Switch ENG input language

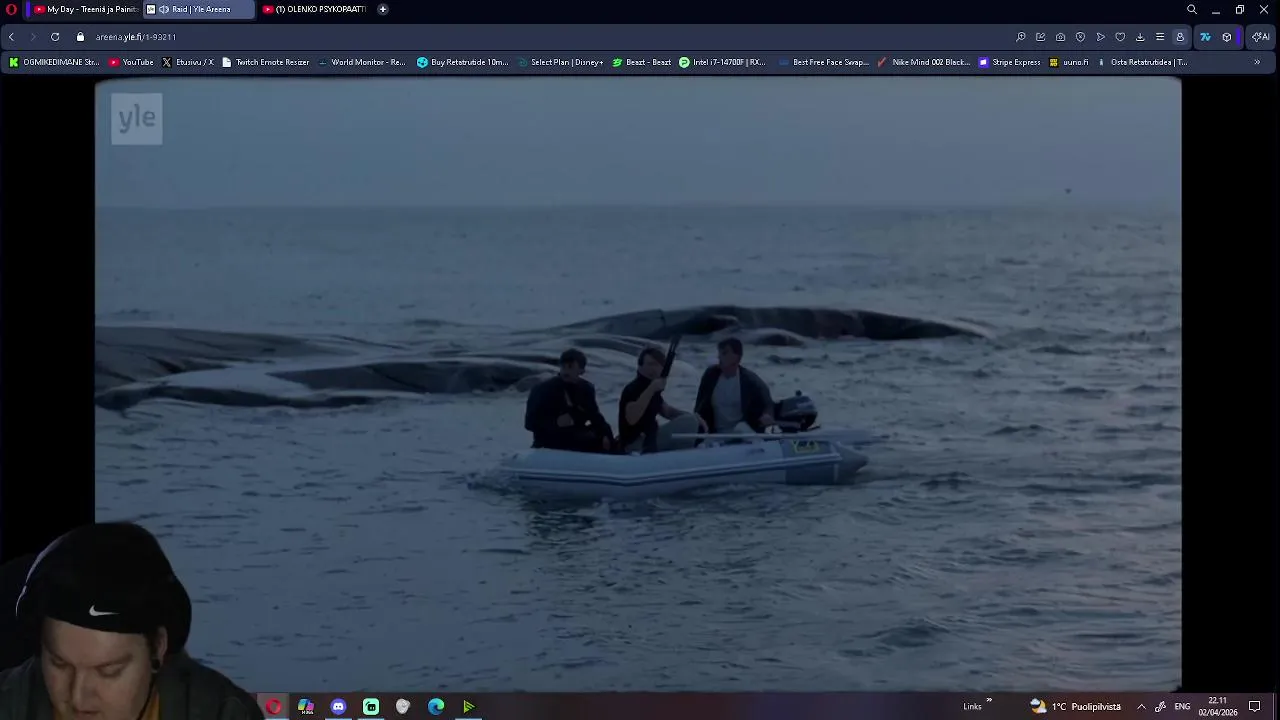pyautogui.click(x=1182, y=707)
